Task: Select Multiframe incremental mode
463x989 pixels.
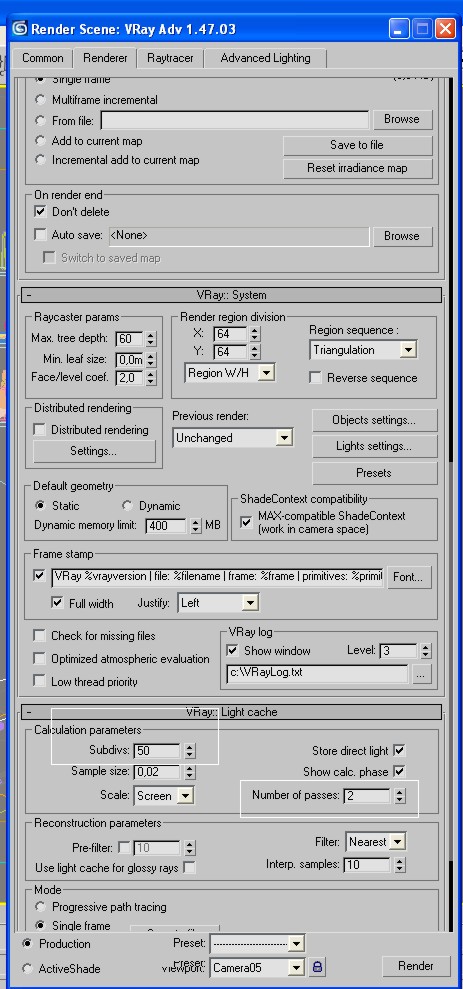Action: click(x=40, y=100)
